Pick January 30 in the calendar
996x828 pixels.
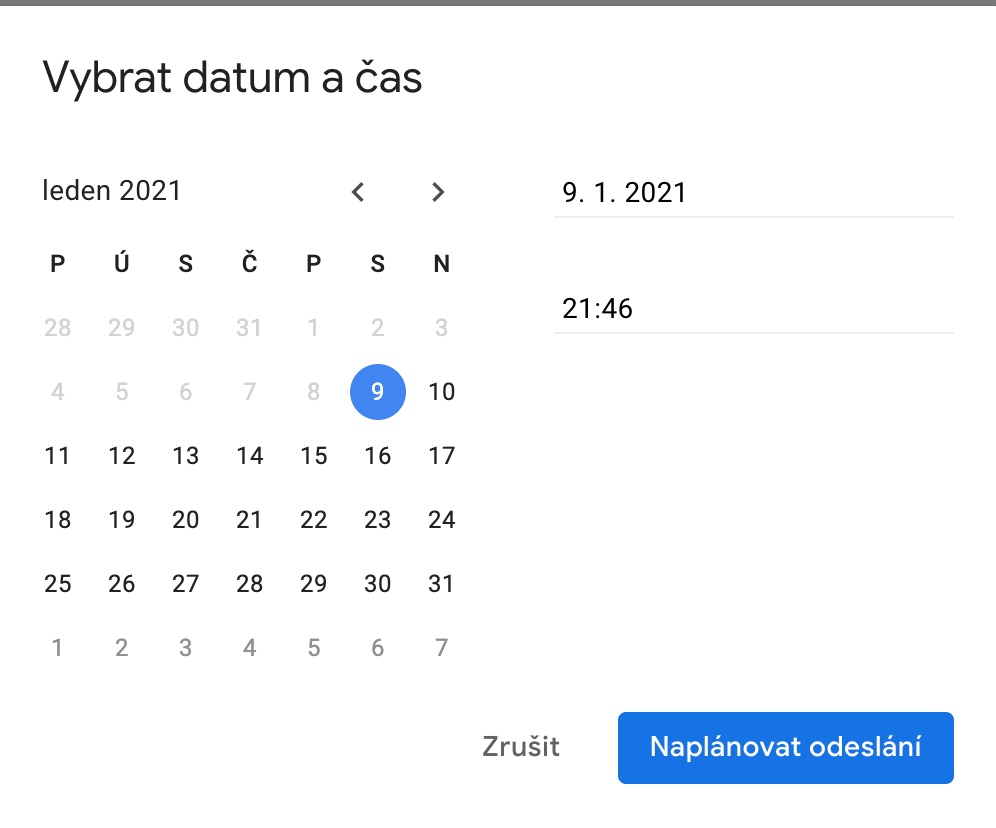[x=377, y=584]
